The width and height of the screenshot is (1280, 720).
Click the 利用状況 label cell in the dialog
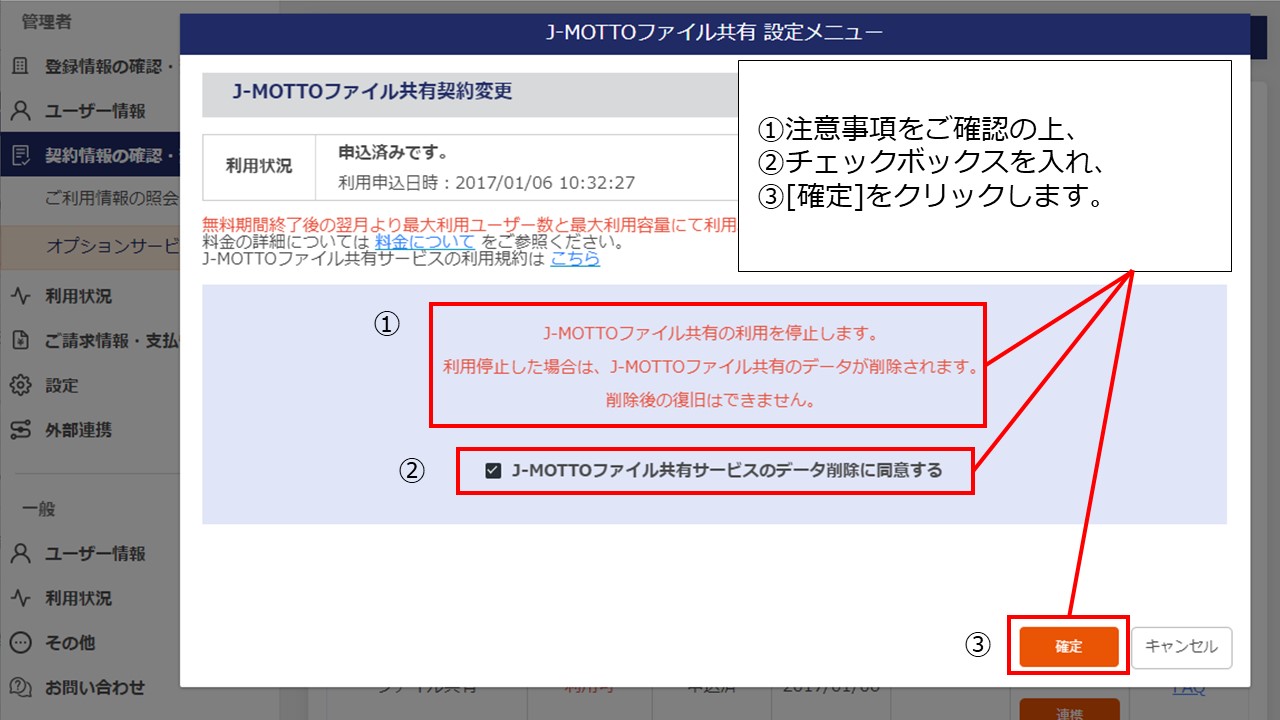259,166
